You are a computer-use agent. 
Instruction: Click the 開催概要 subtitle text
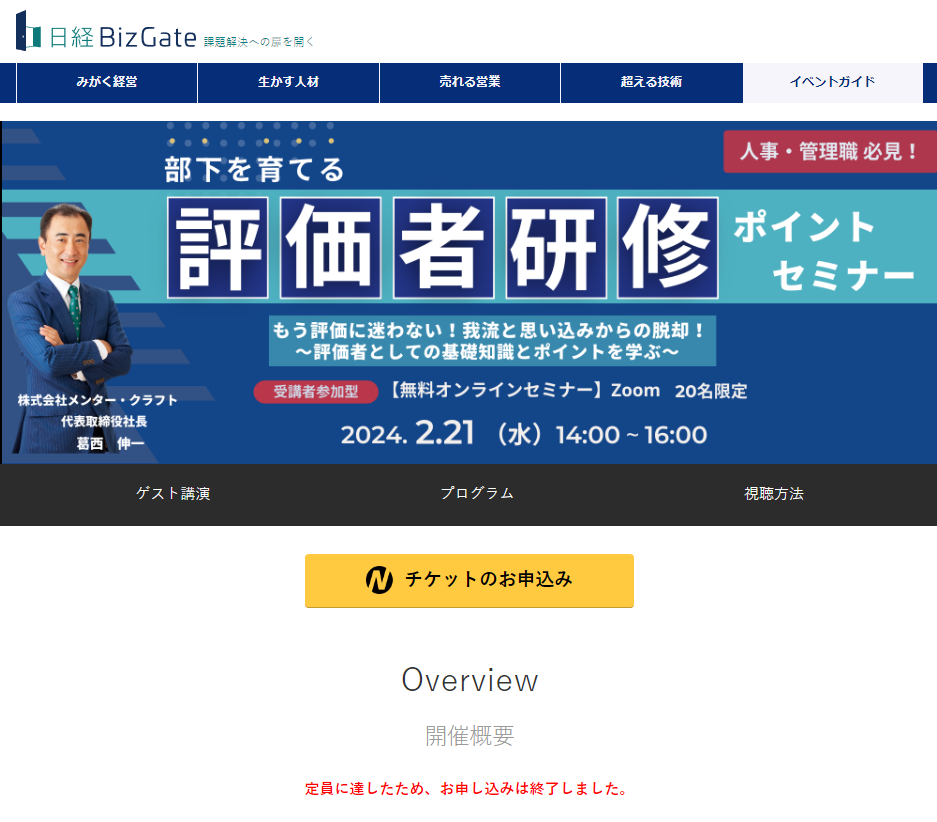[470, 736]
